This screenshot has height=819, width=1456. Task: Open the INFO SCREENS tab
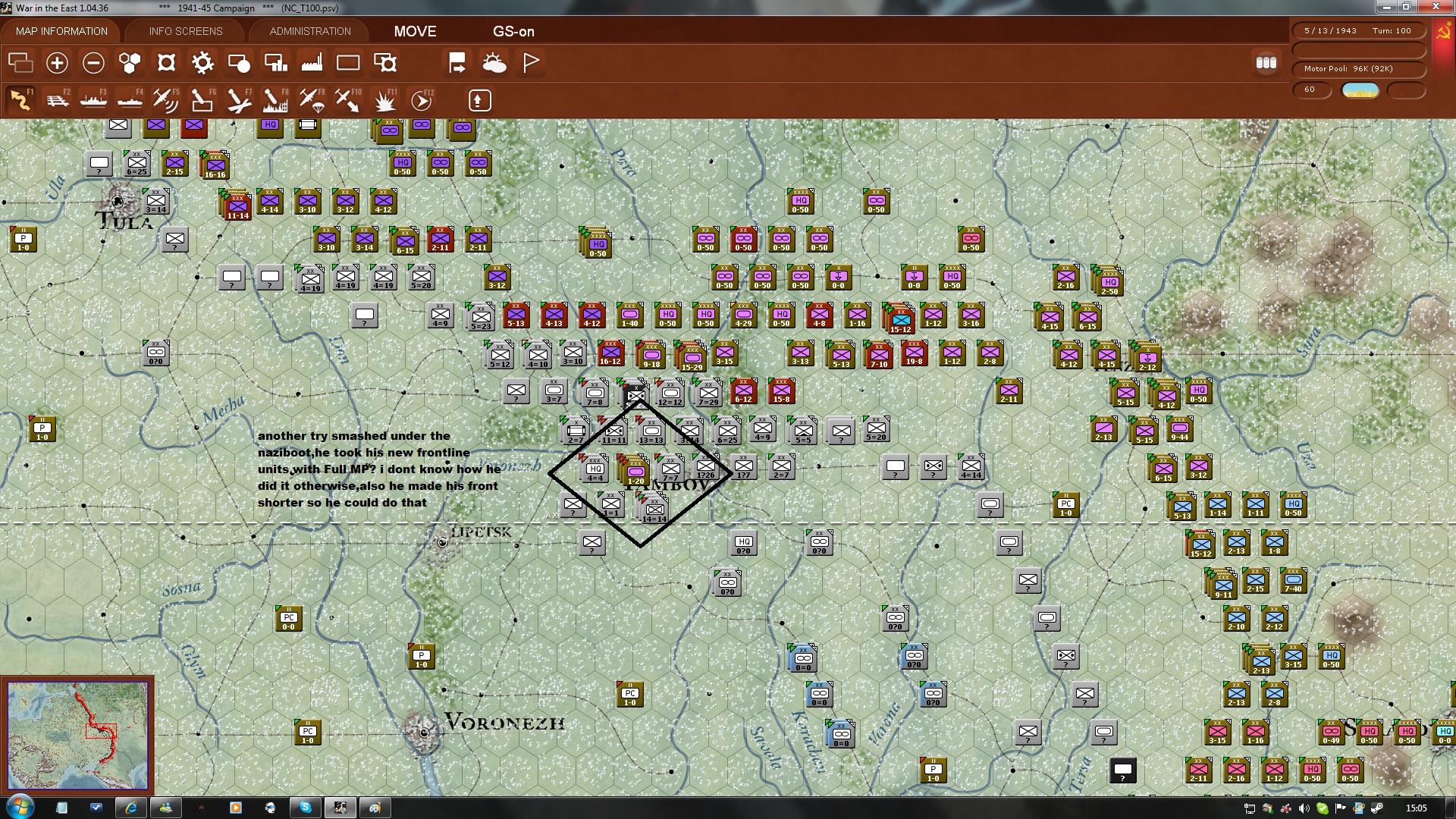186,31
